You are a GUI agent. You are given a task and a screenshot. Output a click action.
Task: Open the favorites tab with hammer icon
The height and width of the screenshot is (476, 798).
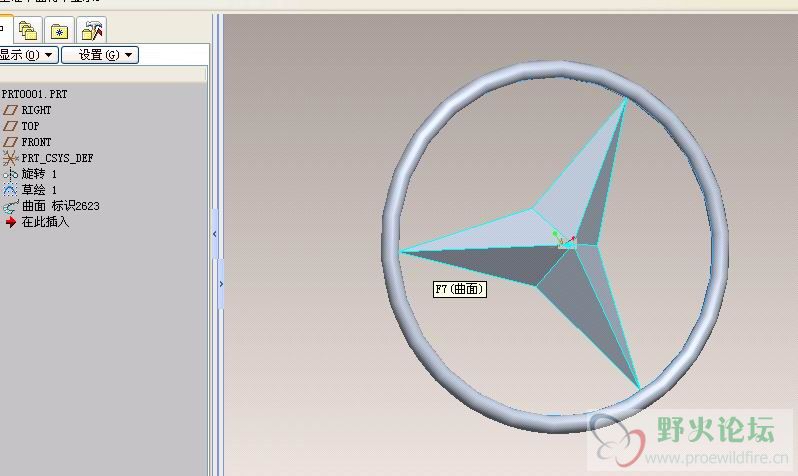92,30
